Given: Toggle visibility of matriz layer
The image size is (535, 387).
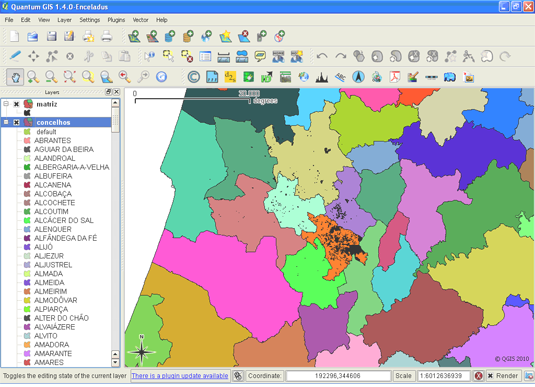Looking at the screenshot, I should (16, 104).
